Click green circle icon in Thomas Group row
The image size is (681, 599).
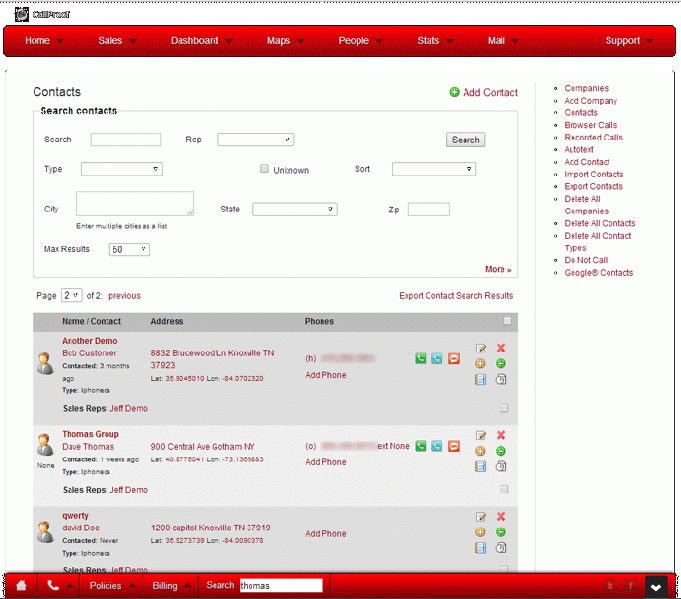tap(501, 451)
